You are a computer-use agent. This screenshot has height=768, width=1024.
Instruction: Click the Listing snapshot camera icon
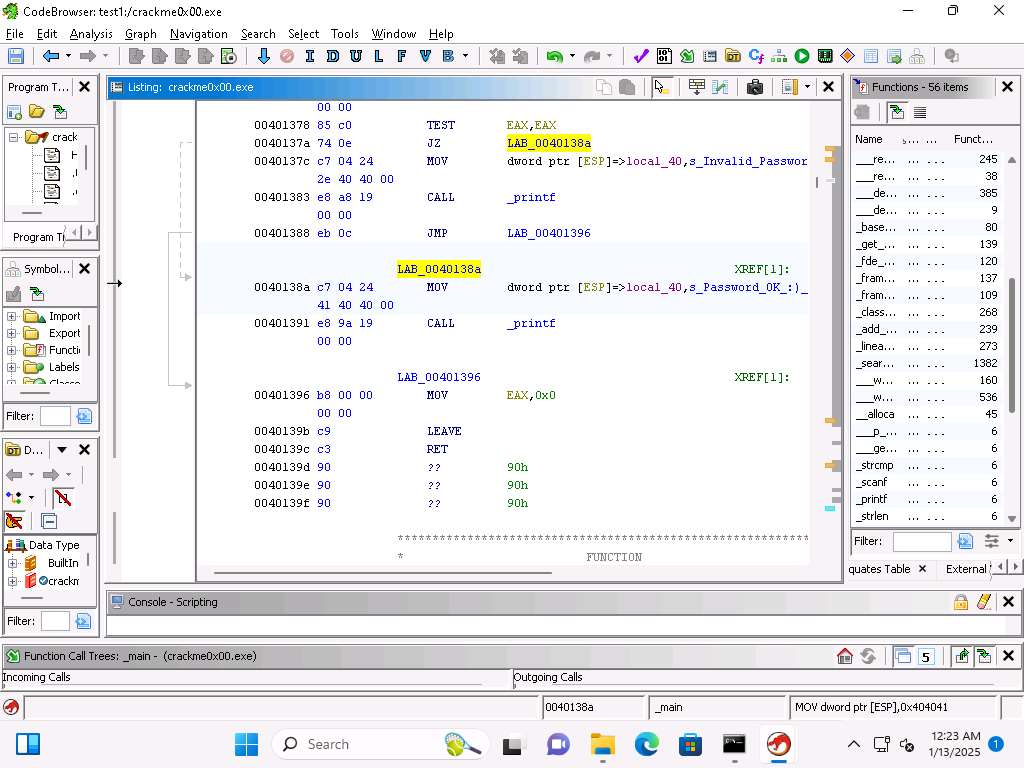(x=755, y=87)
